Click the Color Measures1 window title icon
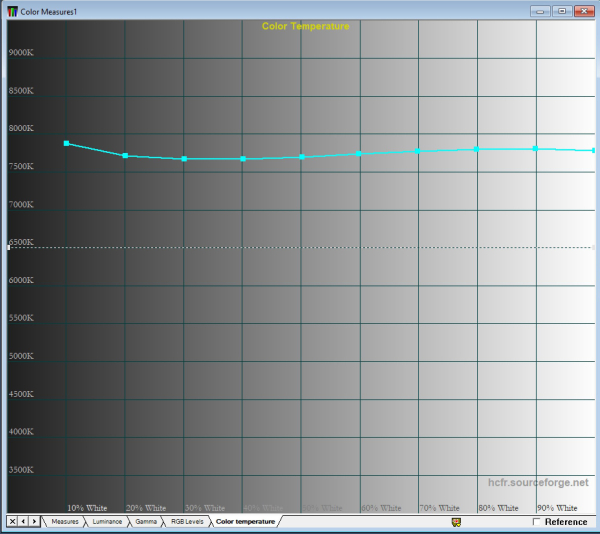600x534 pixels. click(13, 11)
